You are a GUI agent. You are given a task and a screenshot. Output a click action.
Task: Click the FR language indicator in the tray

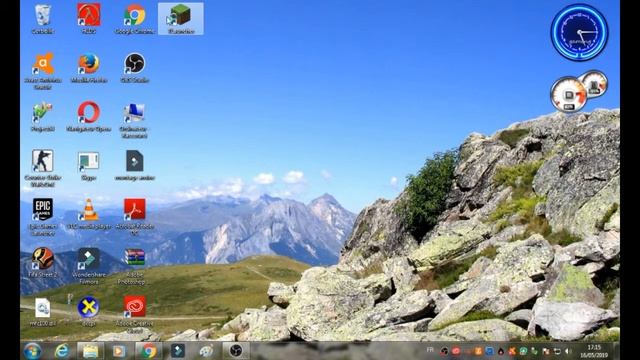[x=430, y=350]
